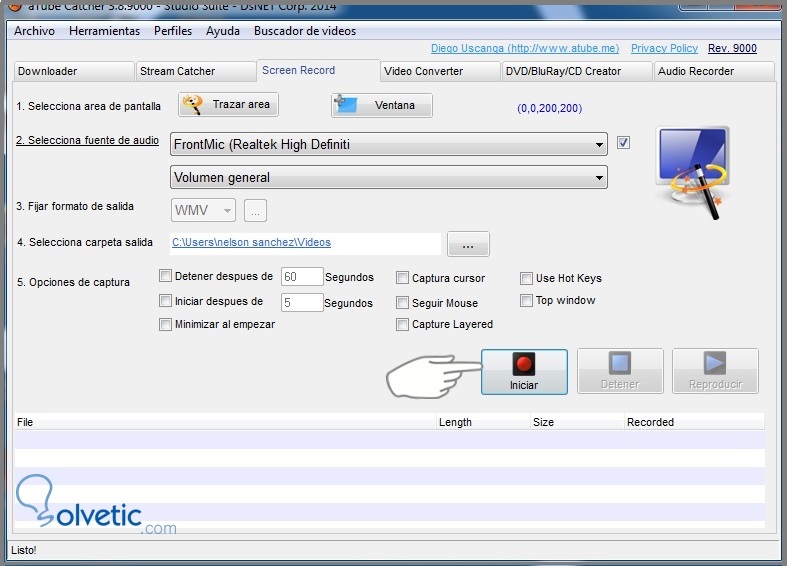
Task: Select the Screen Record tab
Action: 318,70
